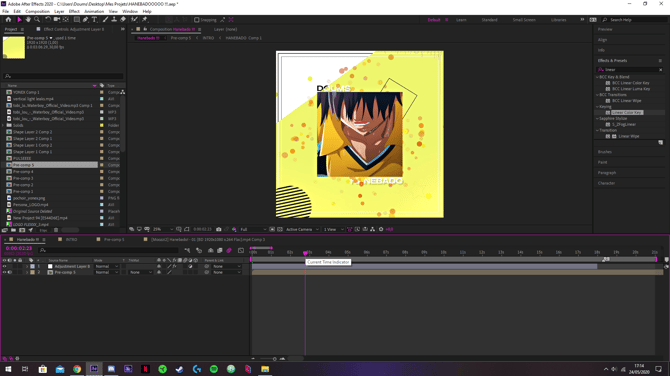This screenshot has height=376, width=670.
Task: Open the 1 View layout dropdown
Action: [x=333, y=229]
